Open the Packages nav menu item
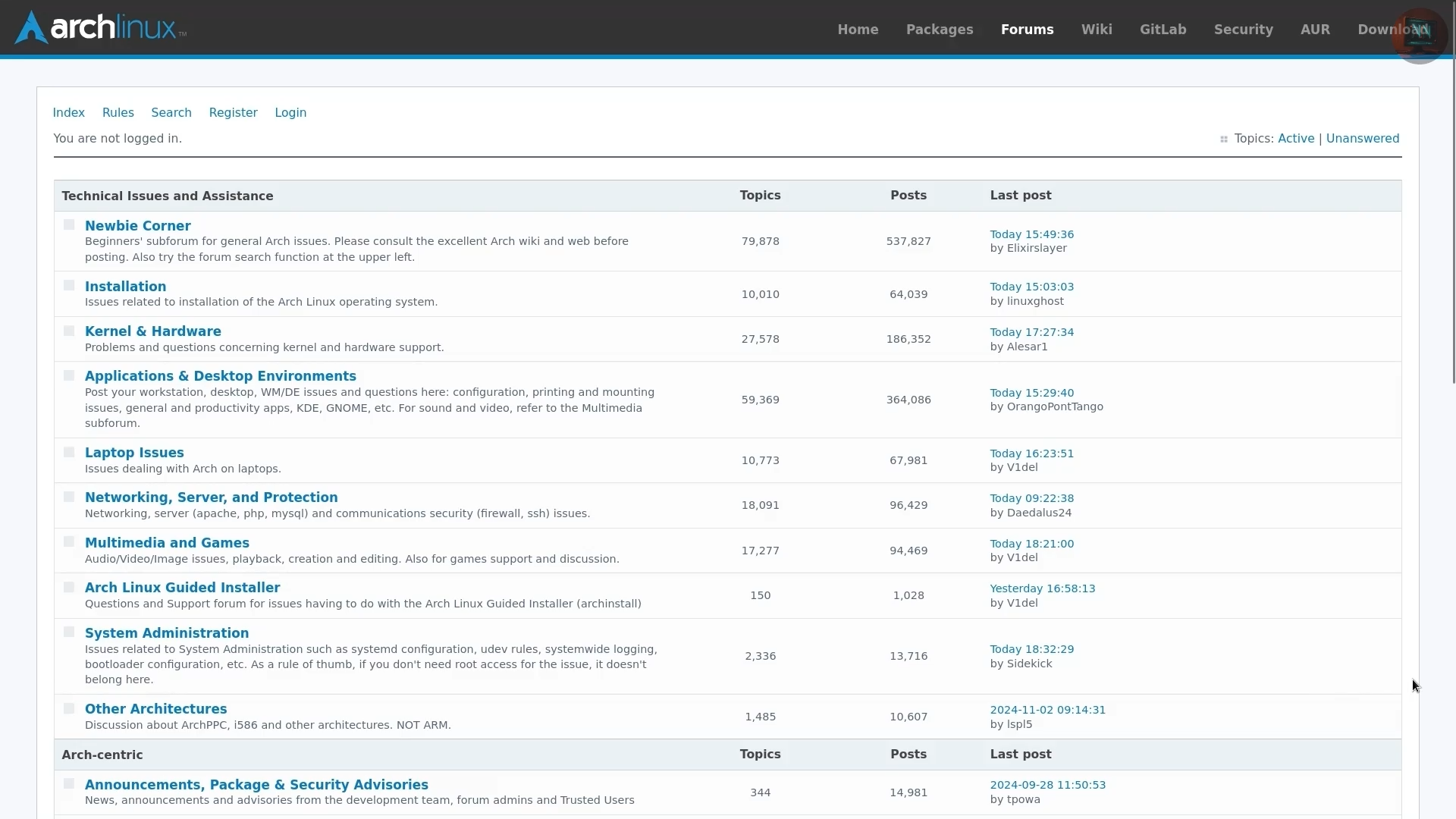Viewport: 1456px width, 819px height. pyautogui.click(x=939, y=30)
